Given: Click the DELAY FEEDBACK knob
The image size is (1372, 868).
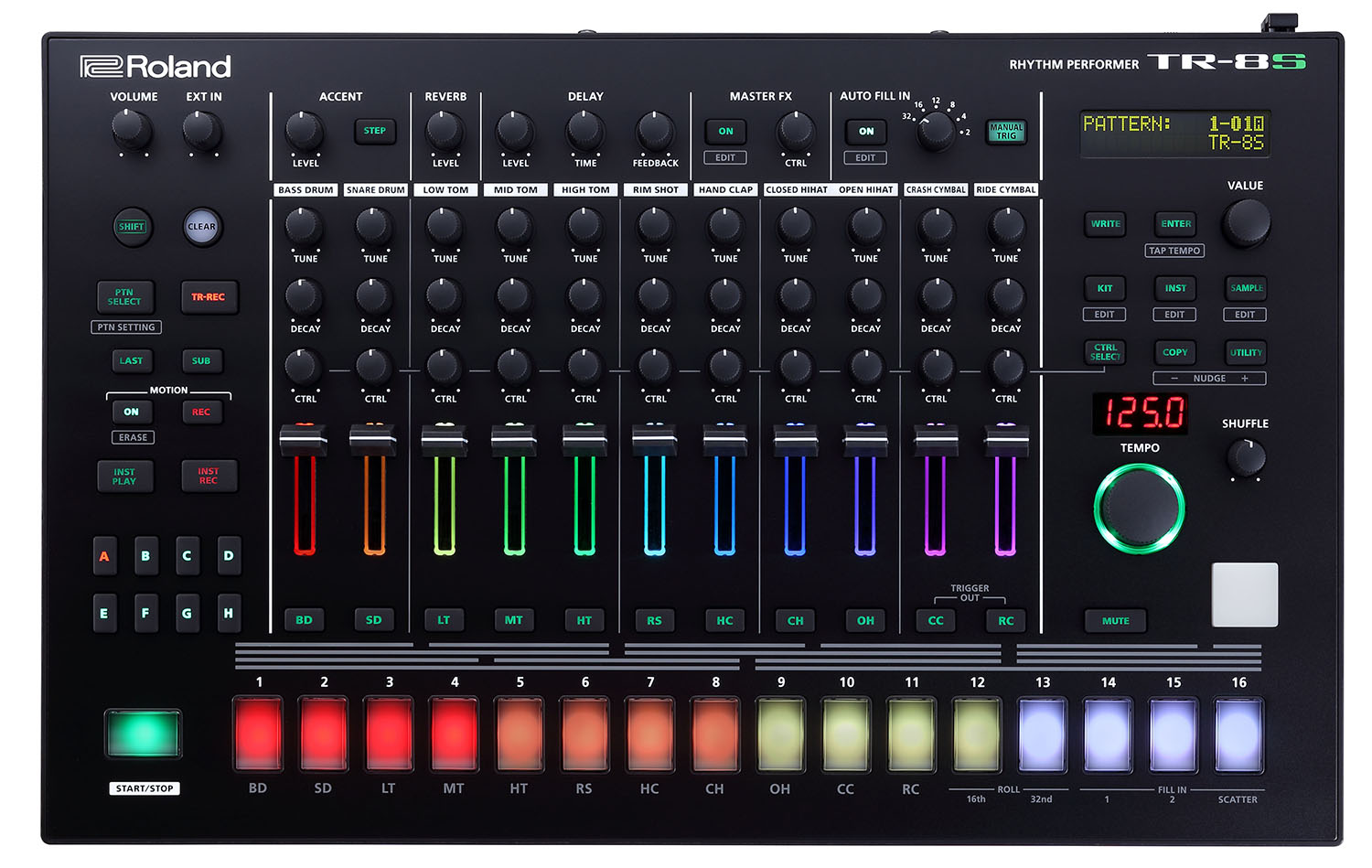Looking at the screenshot, I should click(655, 132).
